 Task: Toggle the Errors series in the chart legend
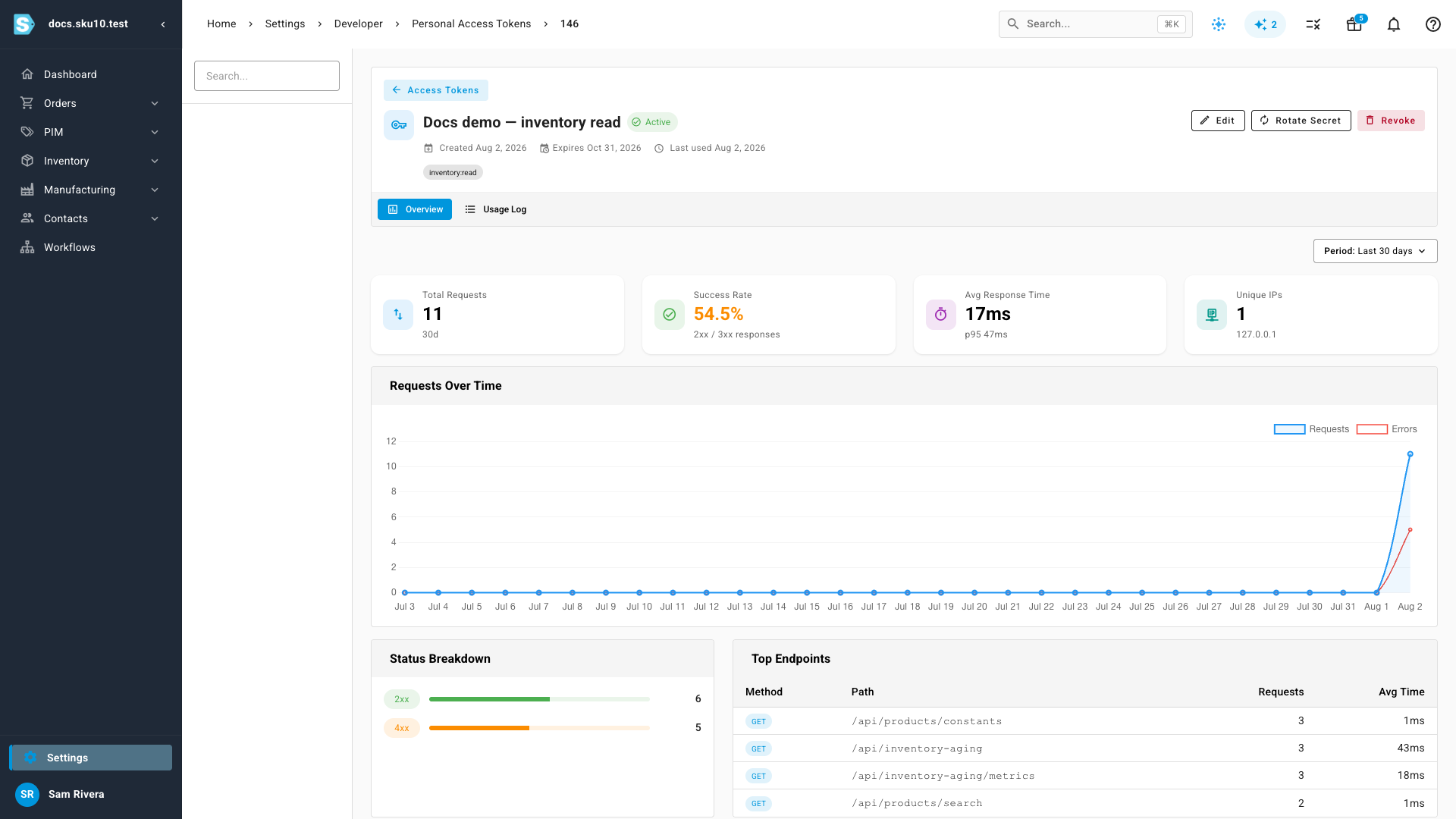1387,429
